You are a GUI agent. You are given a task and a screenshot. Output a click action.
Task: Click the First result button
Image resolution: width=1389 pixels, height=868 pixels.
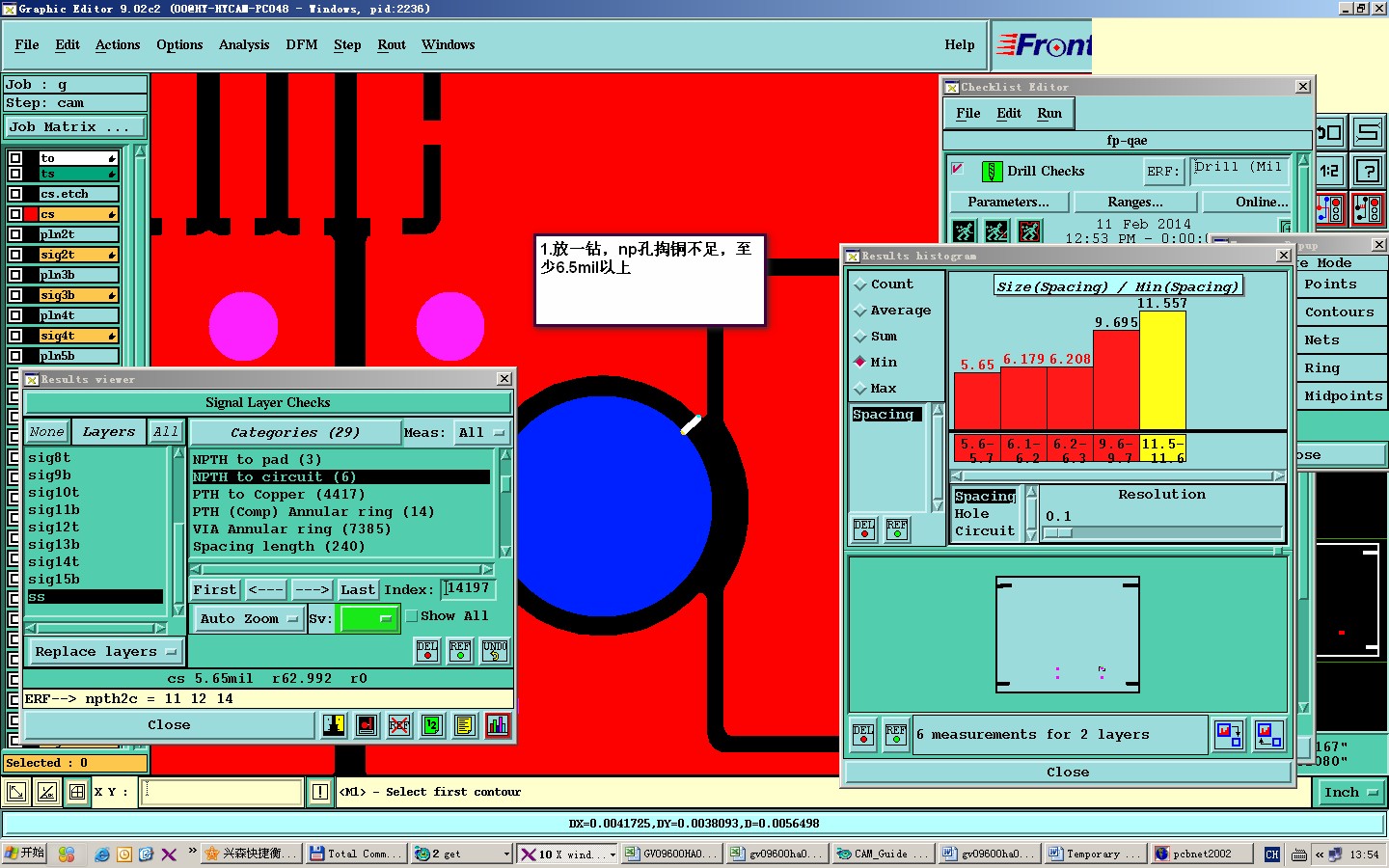214,590
